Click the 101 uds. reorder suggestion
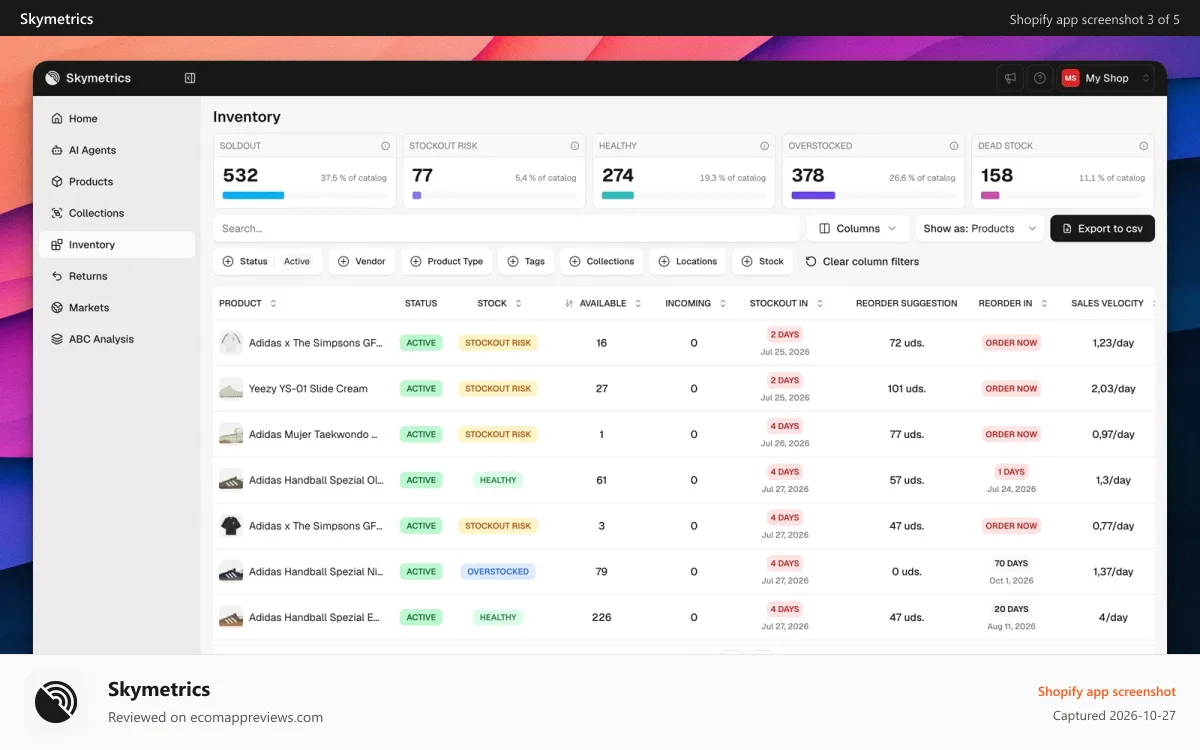The height and width of the screenshot is (750, 1200). (907, 389)
